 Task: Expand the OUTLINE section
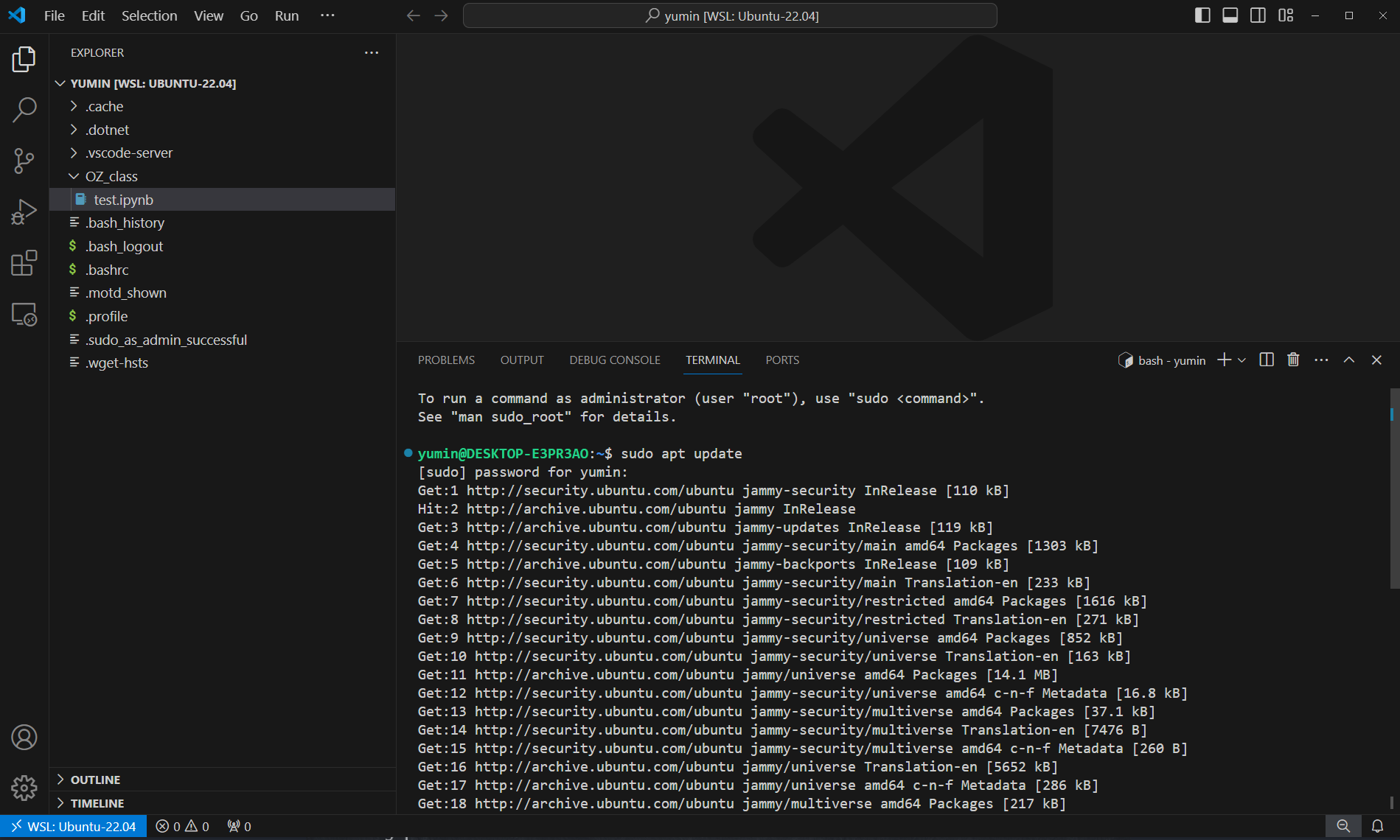[x=223, y=780]
